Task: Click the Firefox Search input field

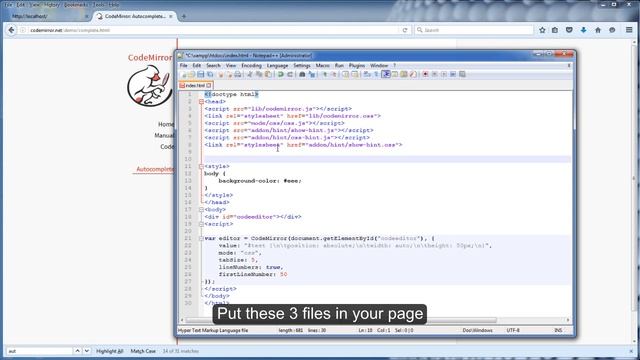Action: pyautogui.click(x=473, y=30)
